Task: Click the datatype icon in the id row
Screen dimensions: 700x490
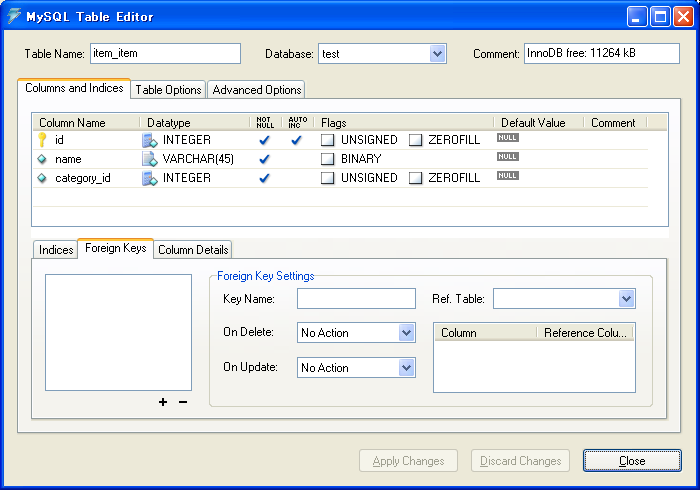Action: point(150,140)
